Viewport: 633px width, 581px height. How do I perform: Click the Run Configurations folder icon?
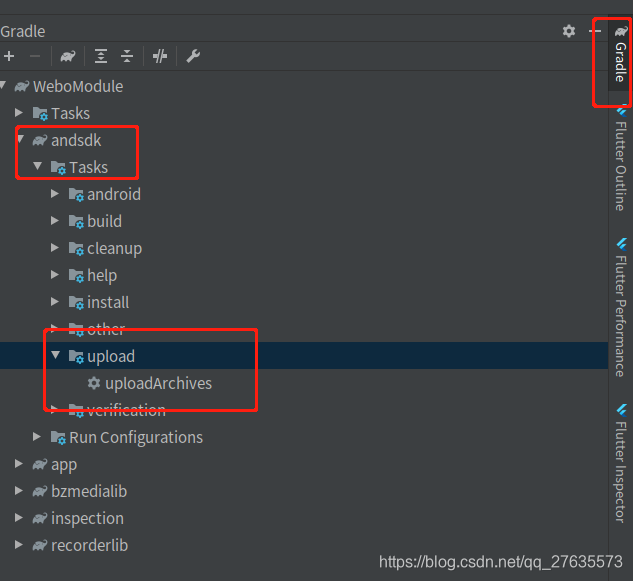[x=58, y=438]
